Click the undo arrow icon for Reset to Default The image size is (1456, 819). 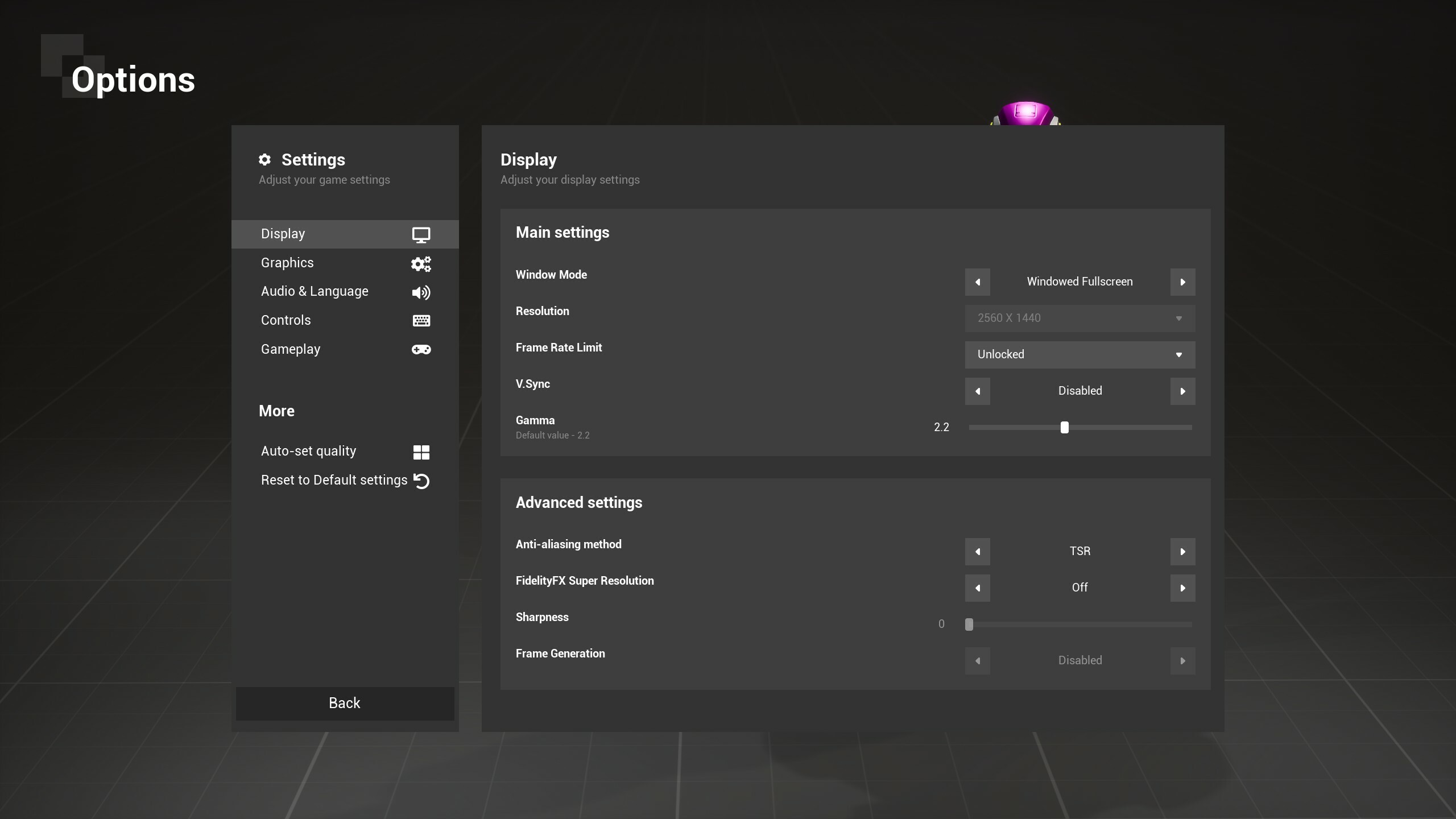coord(421,481)
